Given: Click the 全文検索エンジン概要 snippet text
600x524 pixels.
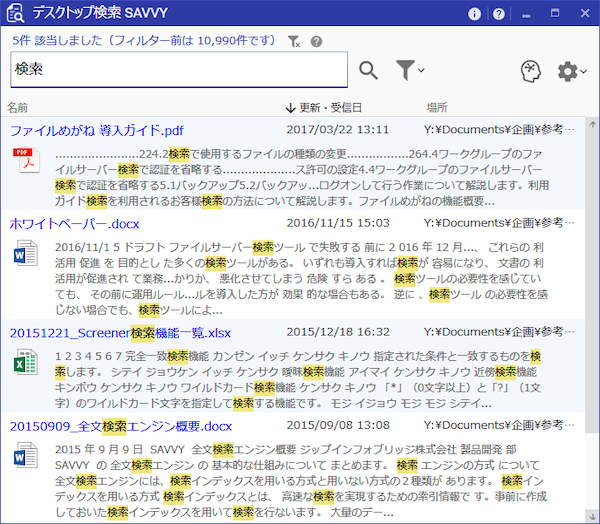Looking at the screenshot, I should (301, 481).
